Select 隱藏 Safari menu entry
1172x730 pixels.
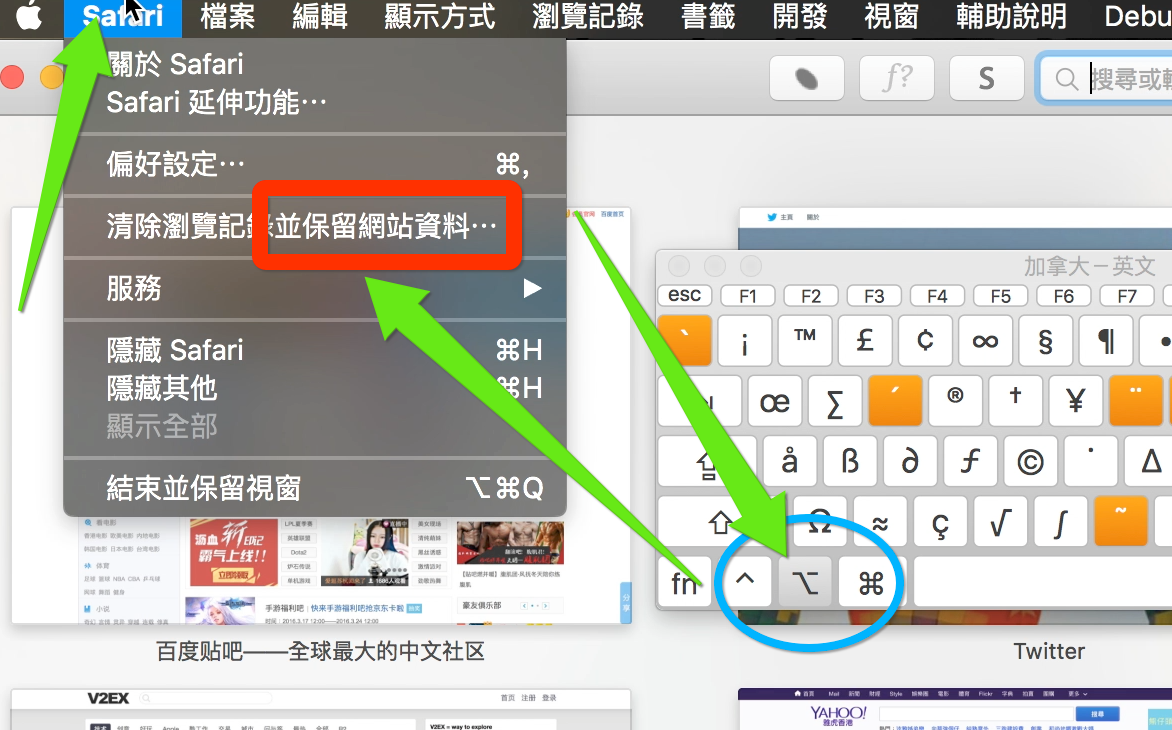coord(315,350)
